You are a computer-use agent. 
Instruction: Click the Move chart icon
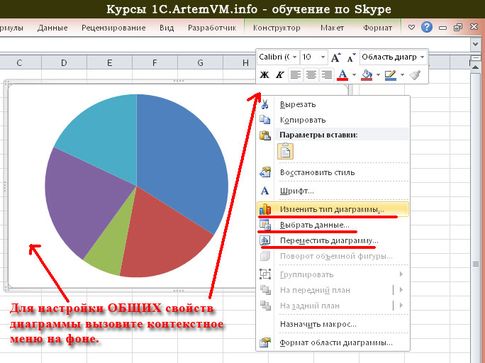[265, 240]
